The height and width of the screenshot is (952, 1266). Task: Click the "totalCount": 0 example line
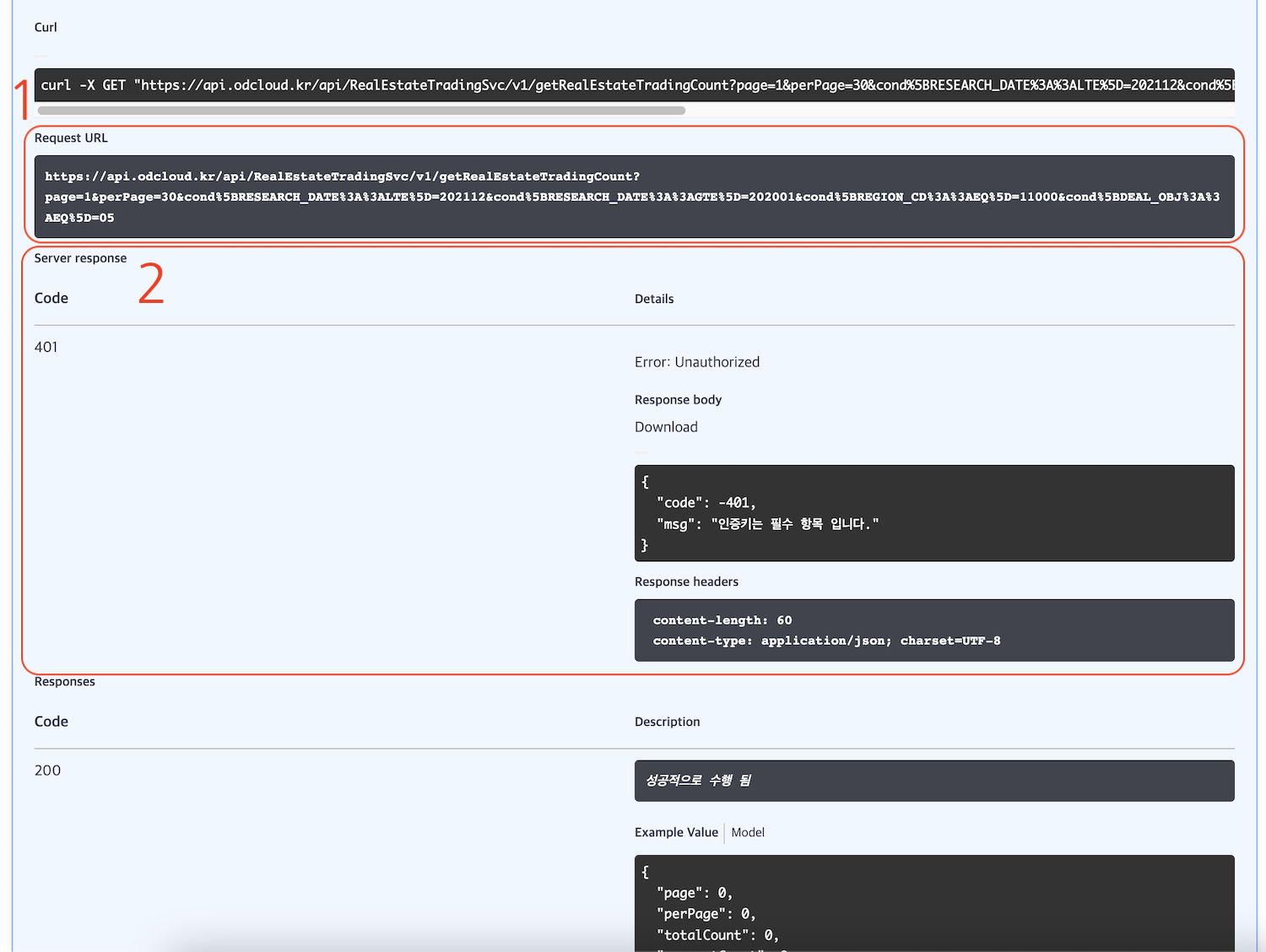(717, 935)
